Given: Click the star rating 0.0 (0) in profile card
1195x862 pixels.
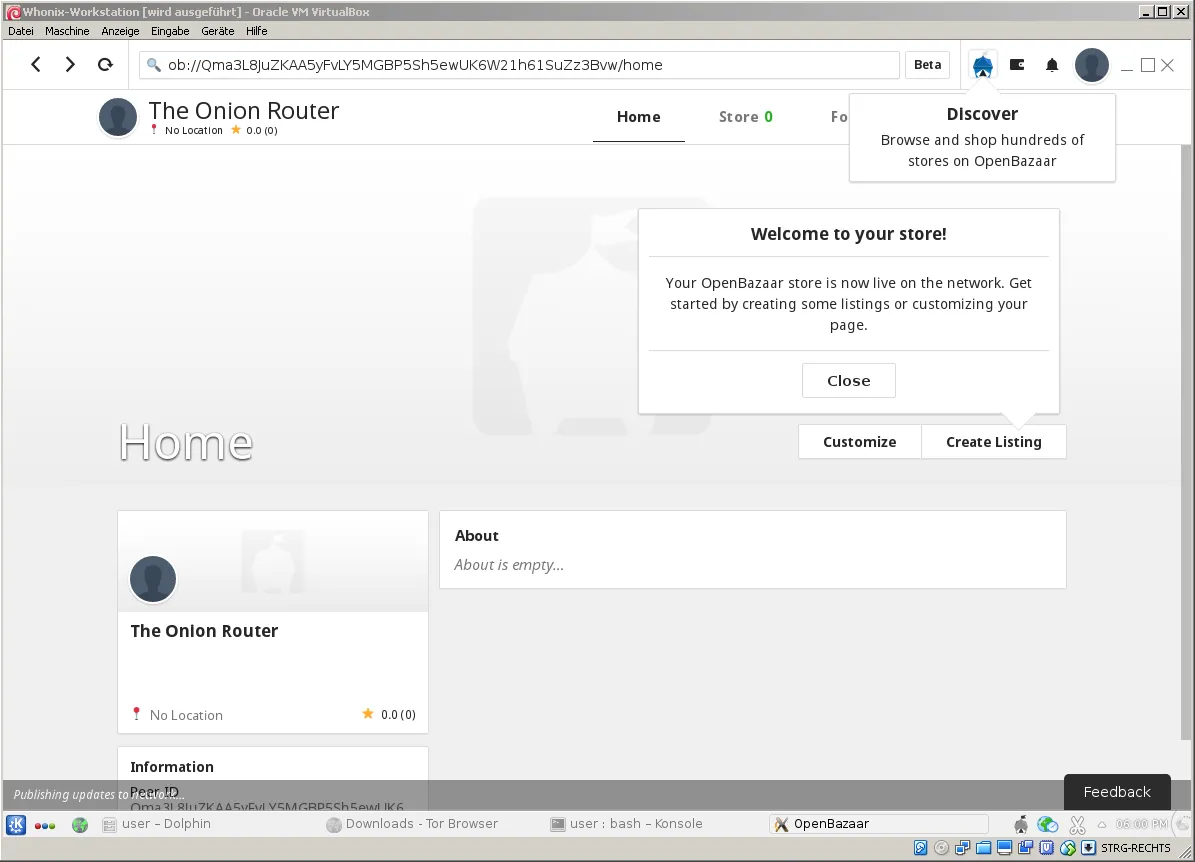Looking at the screenshot, I should [x=389, y=714].
